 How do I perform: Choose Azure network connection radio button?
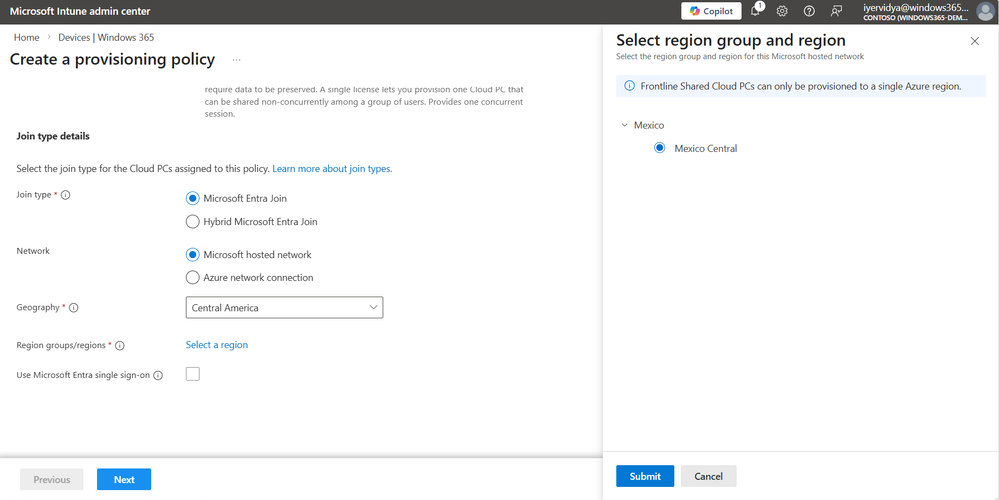pos(193,277)
